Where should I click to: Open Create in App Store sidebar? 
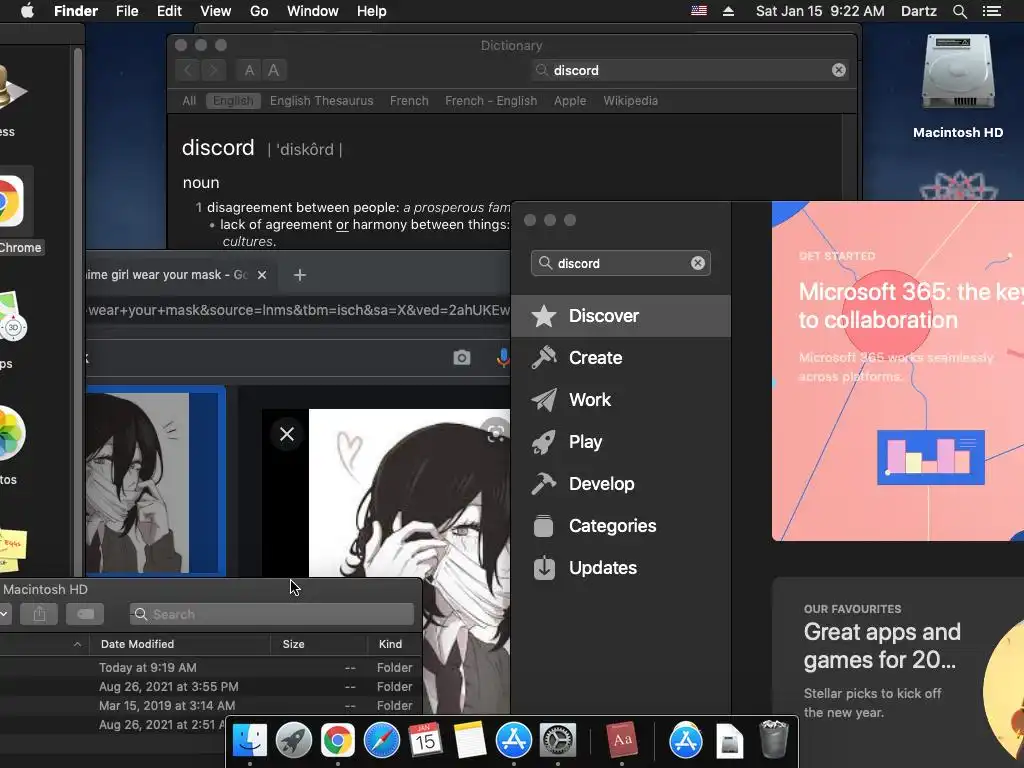[x=620, y=358]
